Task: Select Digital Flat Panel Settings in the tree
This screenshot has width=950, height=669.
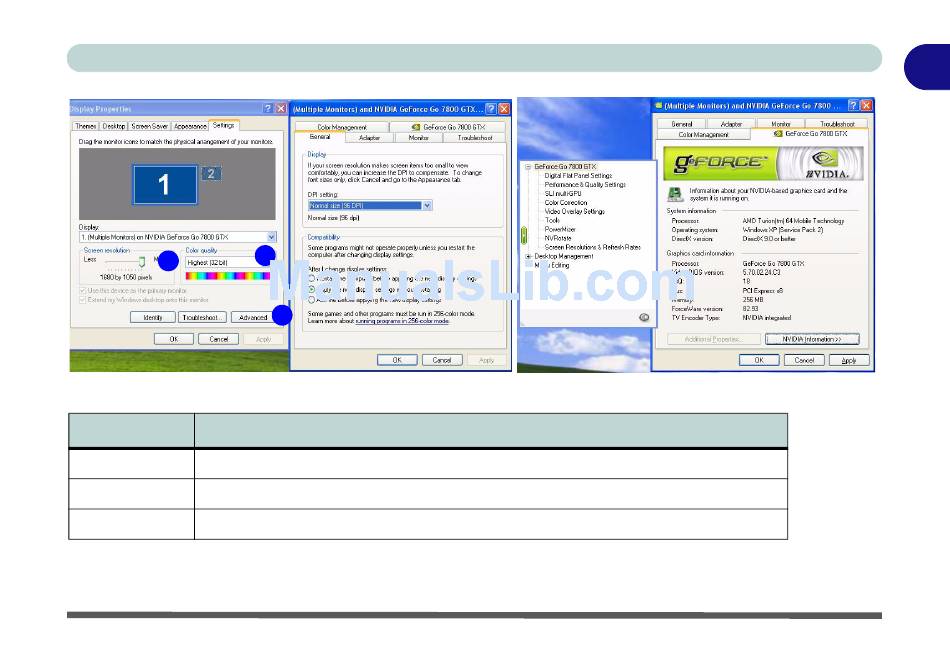Action: coord(578,176)
